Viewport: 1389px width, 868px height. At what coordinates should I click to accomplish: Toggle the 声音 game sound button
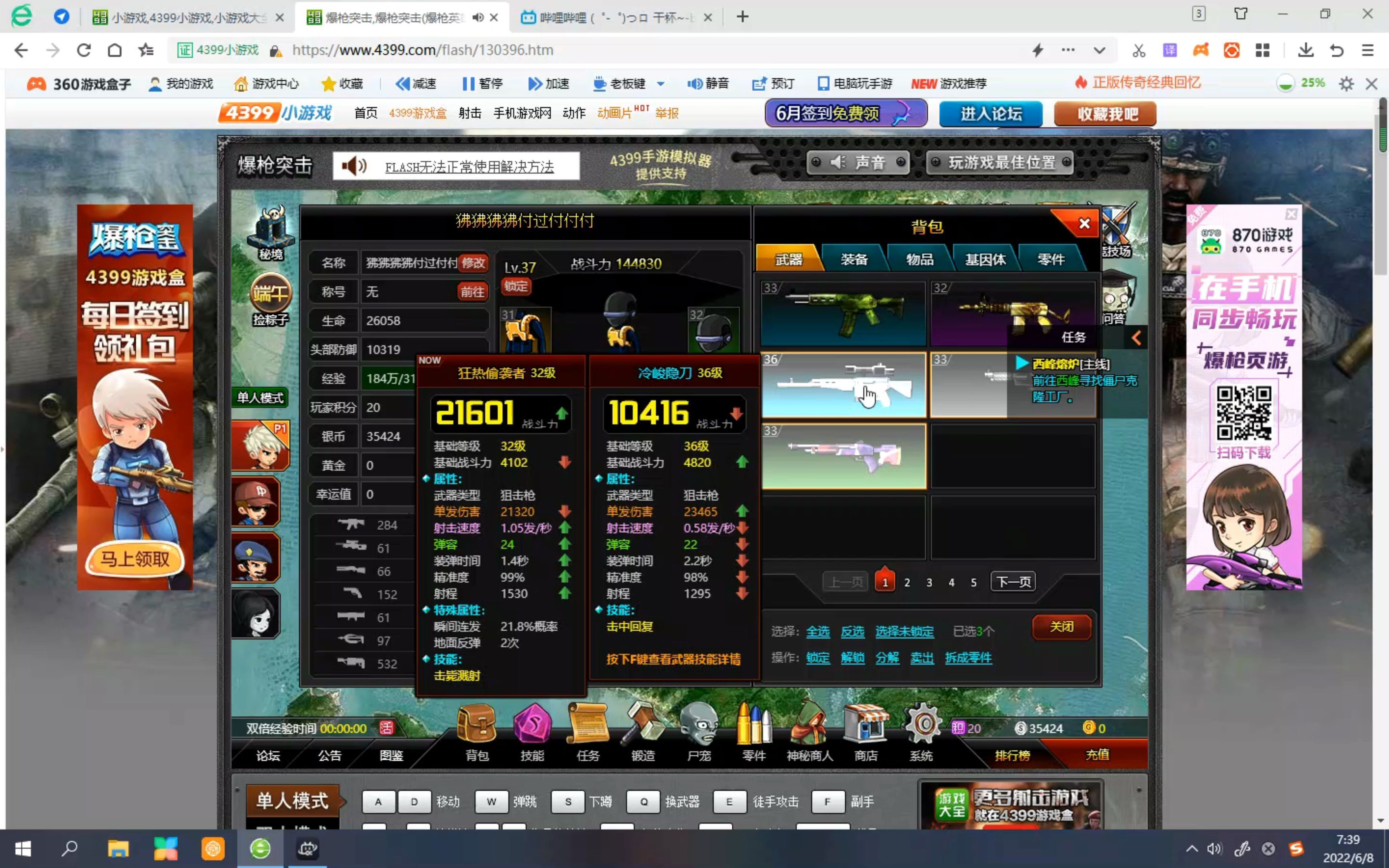coord(858,163)
